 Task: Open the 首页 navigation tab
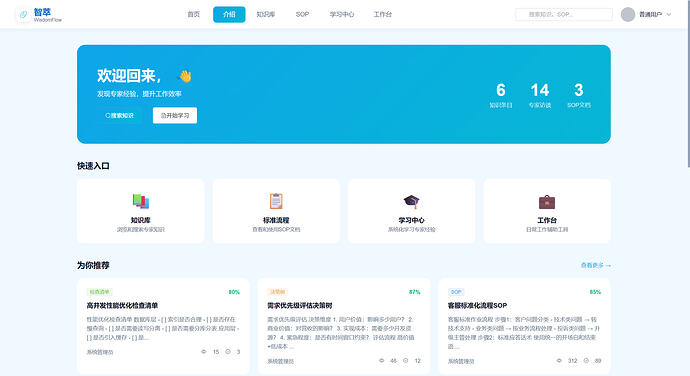(x=194, y=15)
